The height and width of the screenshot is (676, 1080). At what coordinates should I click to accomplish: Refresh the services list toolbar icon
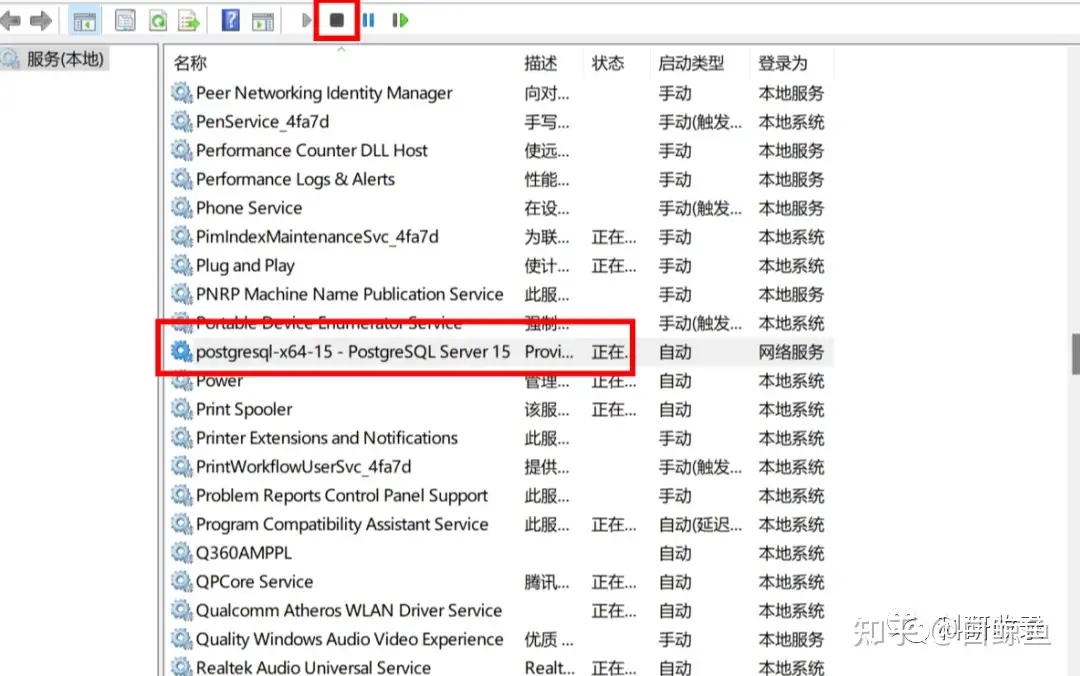pyautogui.click(x=158, y=21)
